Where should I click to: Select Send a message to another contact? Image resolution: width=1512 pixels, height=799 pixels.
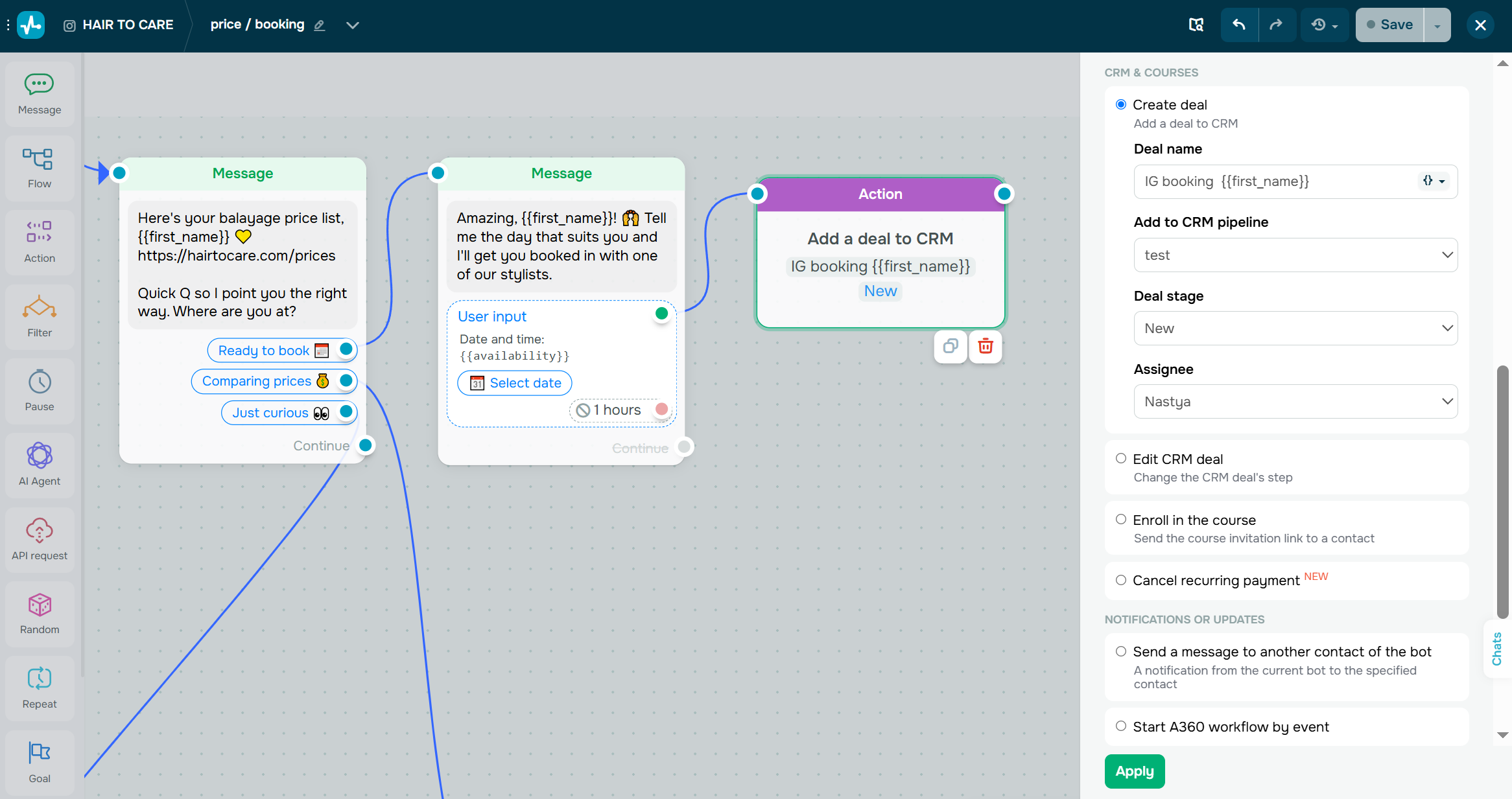pos(1121,651)
